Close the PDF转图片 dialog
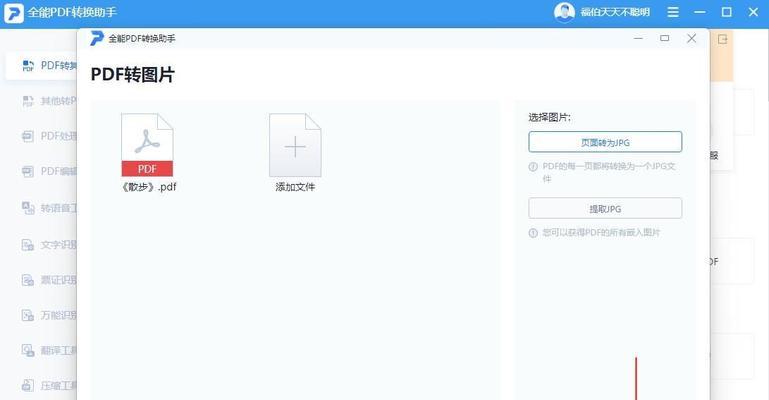Screen dimensions: 769x400 point(692,38)
